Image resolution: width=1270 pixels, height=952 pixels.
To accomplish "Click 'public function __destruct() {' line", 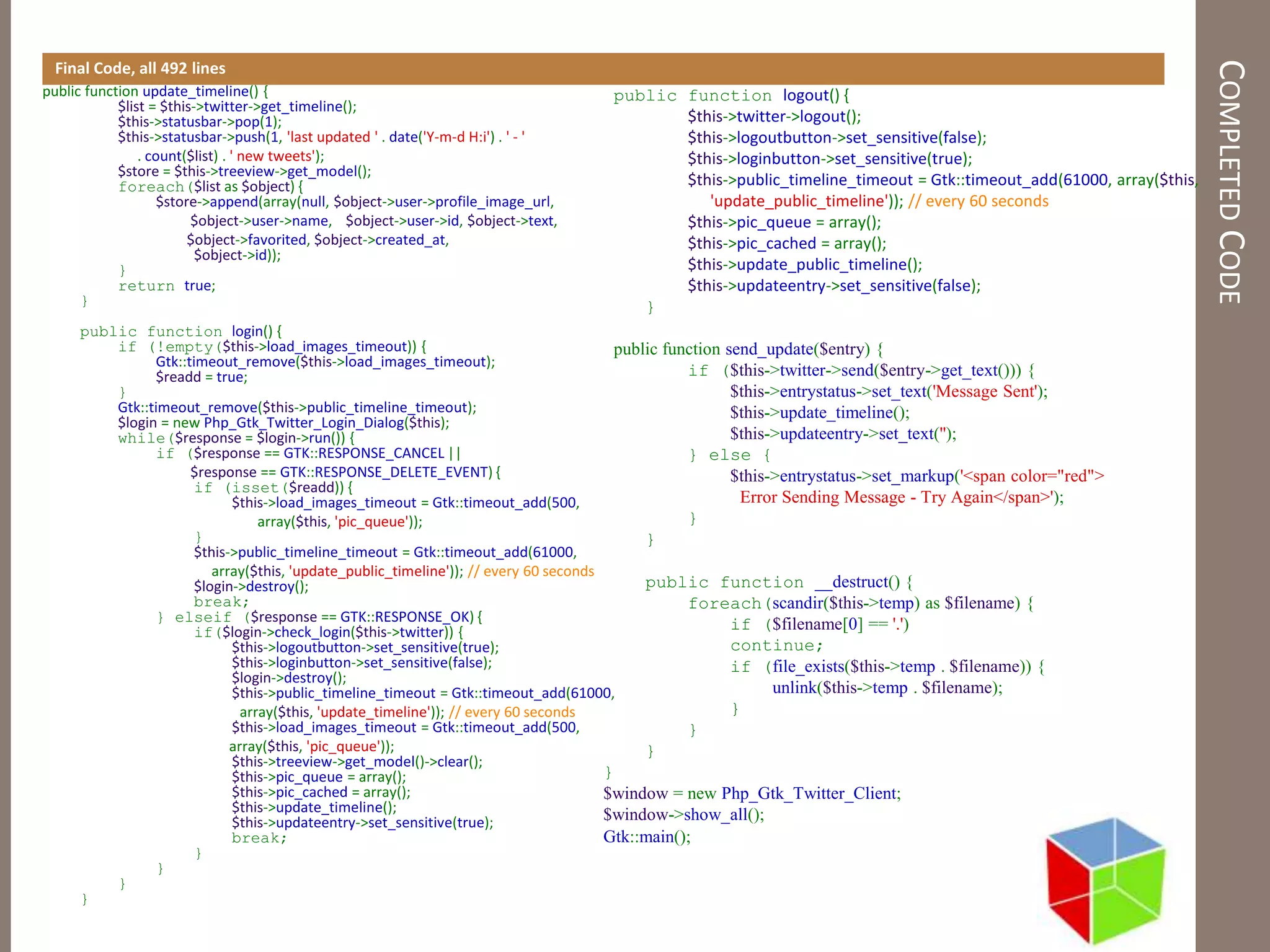I will [x=779, y=582].
